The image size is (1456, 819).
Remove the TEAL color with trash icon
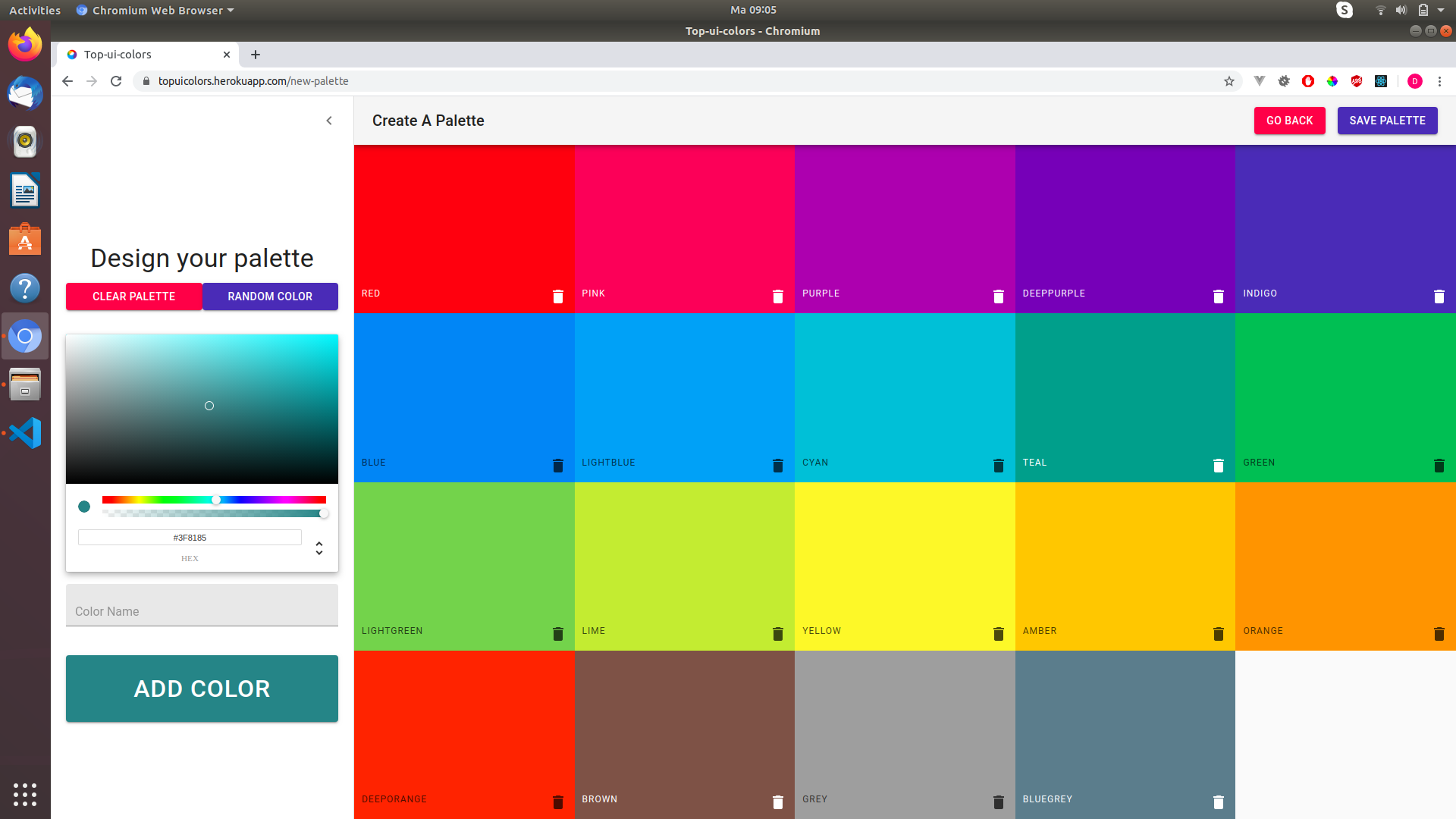1218,466
